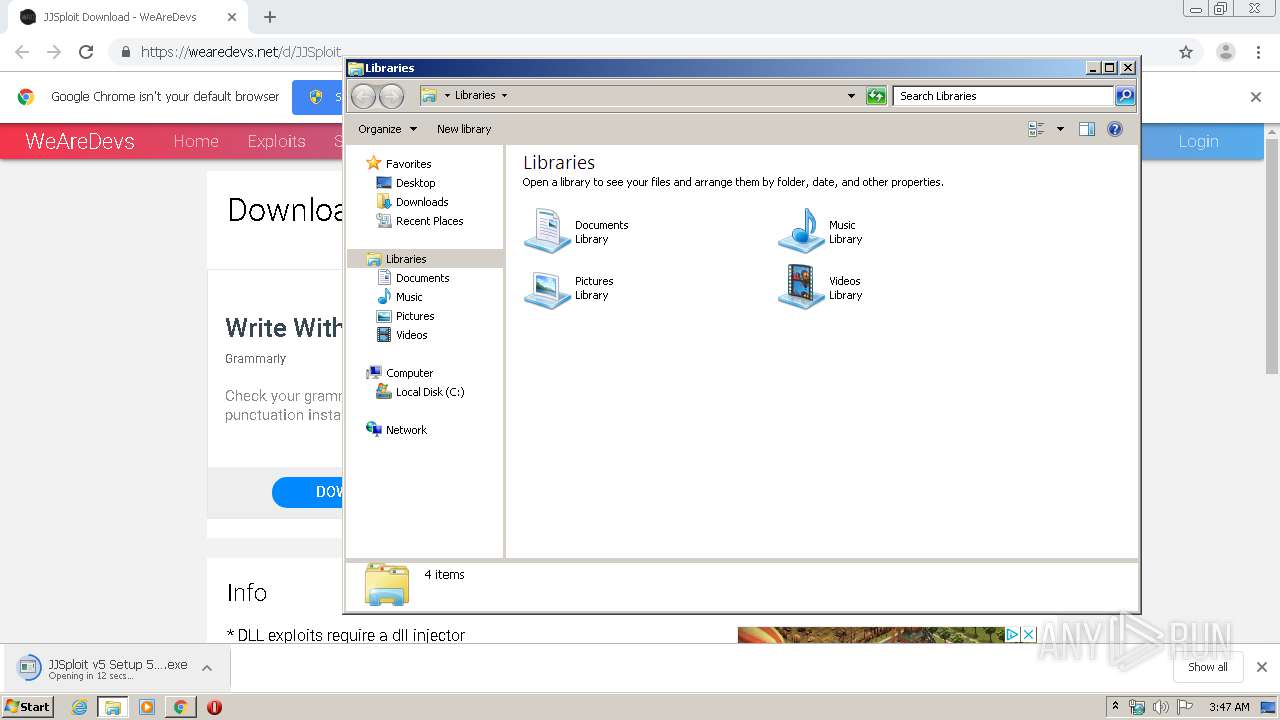Launch Internet Explorer from the taskbar
Screen dimensions: 1280x720
(79, 707)
